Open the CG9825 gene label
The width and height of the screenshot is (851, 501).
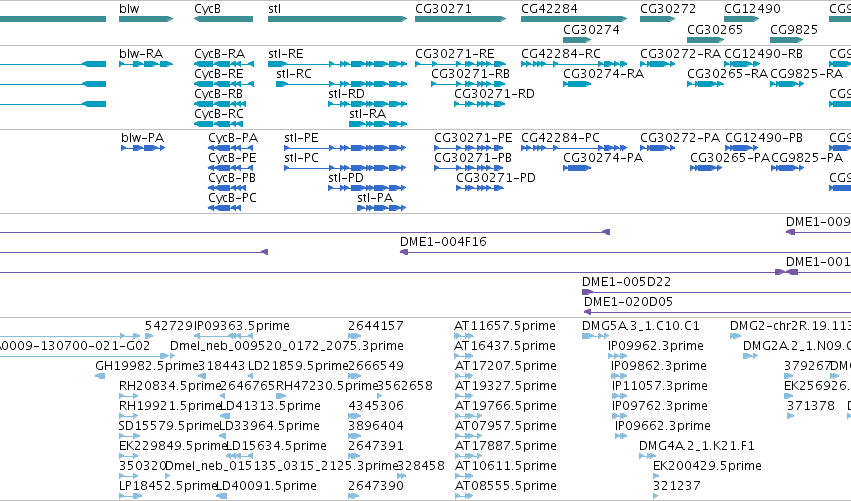tap(793, 30)
